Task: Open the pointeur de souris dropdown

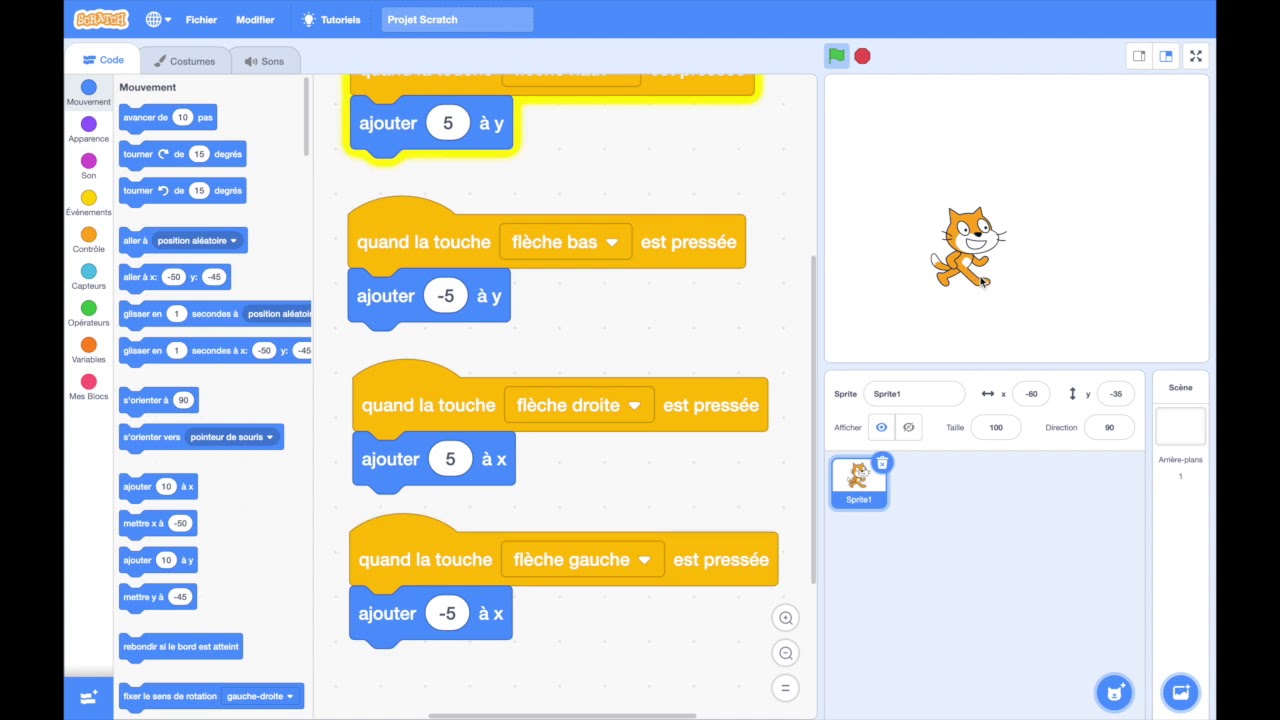Action: click(232, 437)
